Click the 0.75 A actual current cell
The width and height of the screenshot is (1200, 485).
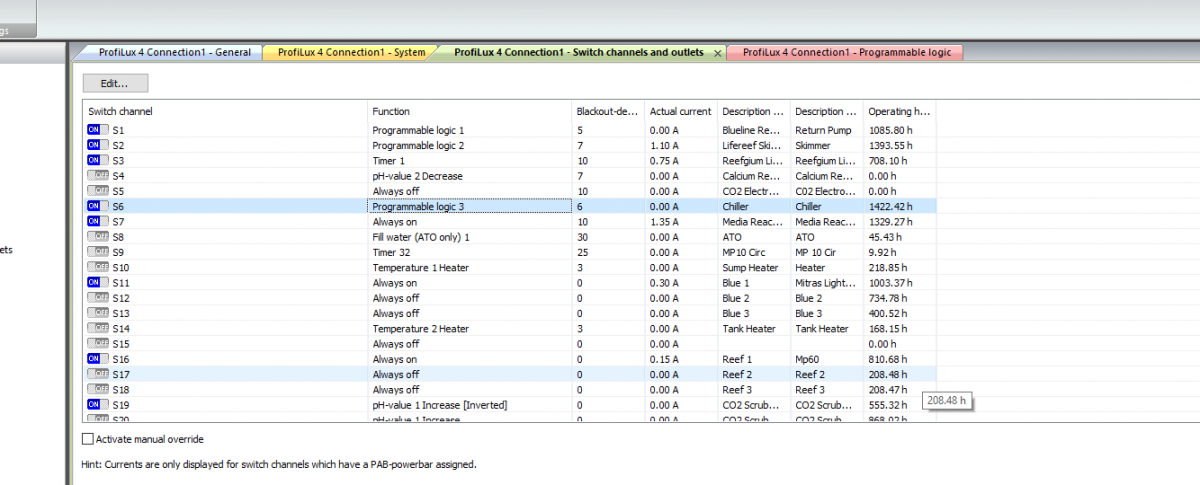(680, 160)
